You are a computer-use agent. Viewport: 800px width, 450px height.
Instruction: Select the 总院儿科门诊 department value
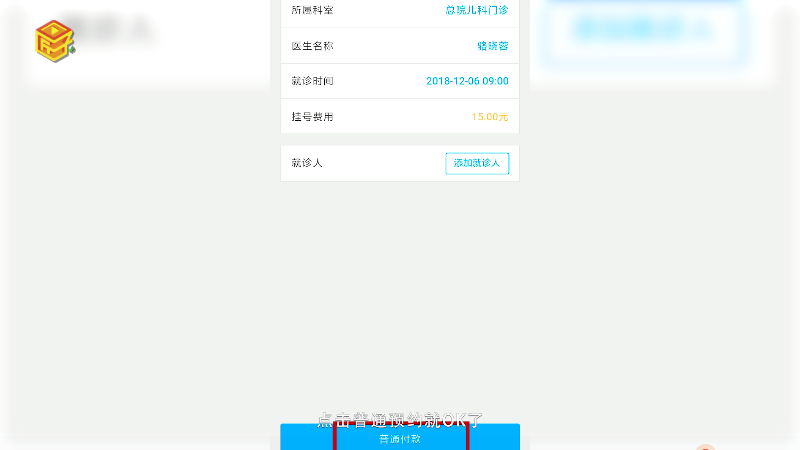point(477,10)
